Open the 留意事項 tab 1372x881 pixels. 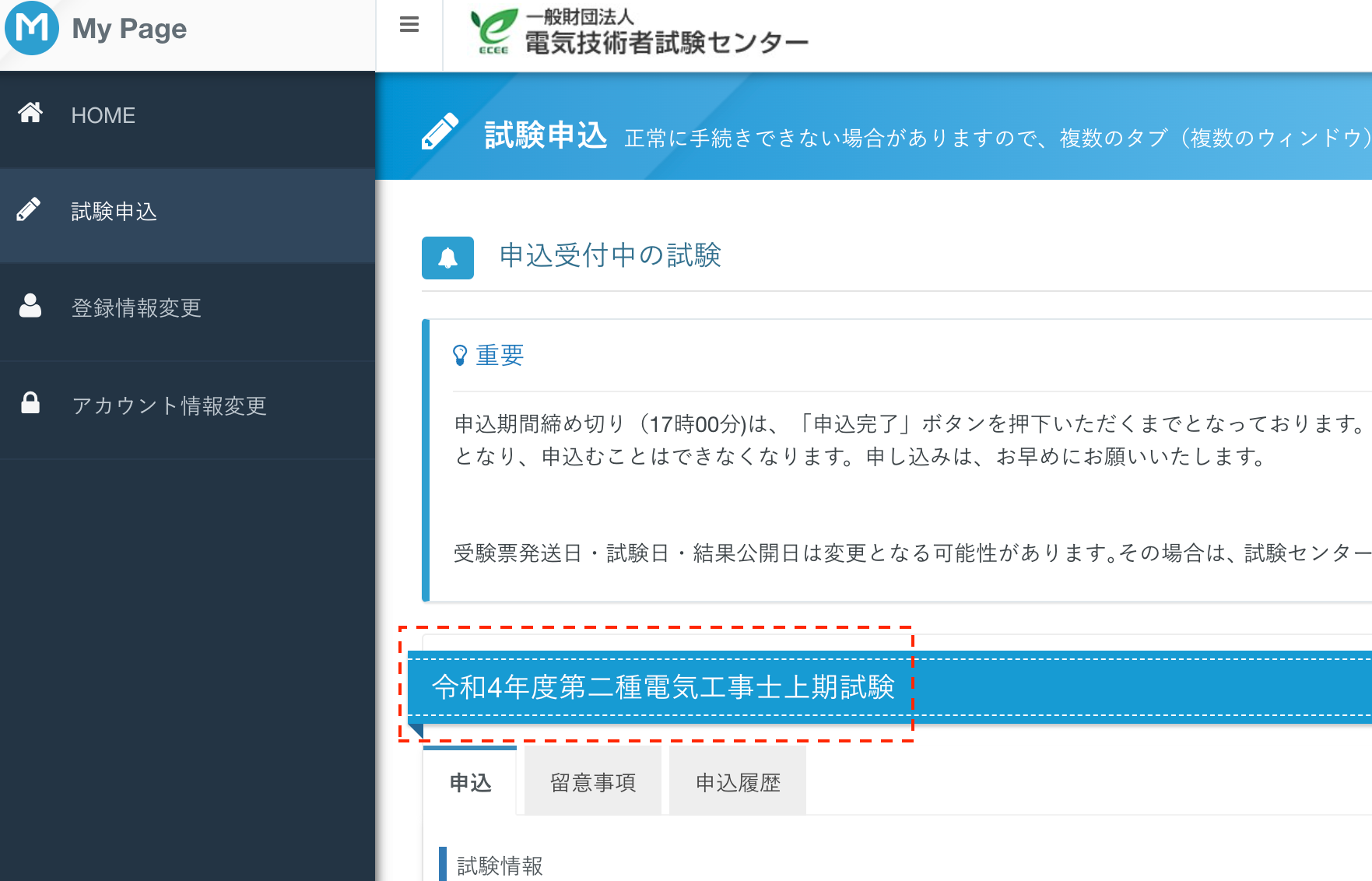point(593,782)
